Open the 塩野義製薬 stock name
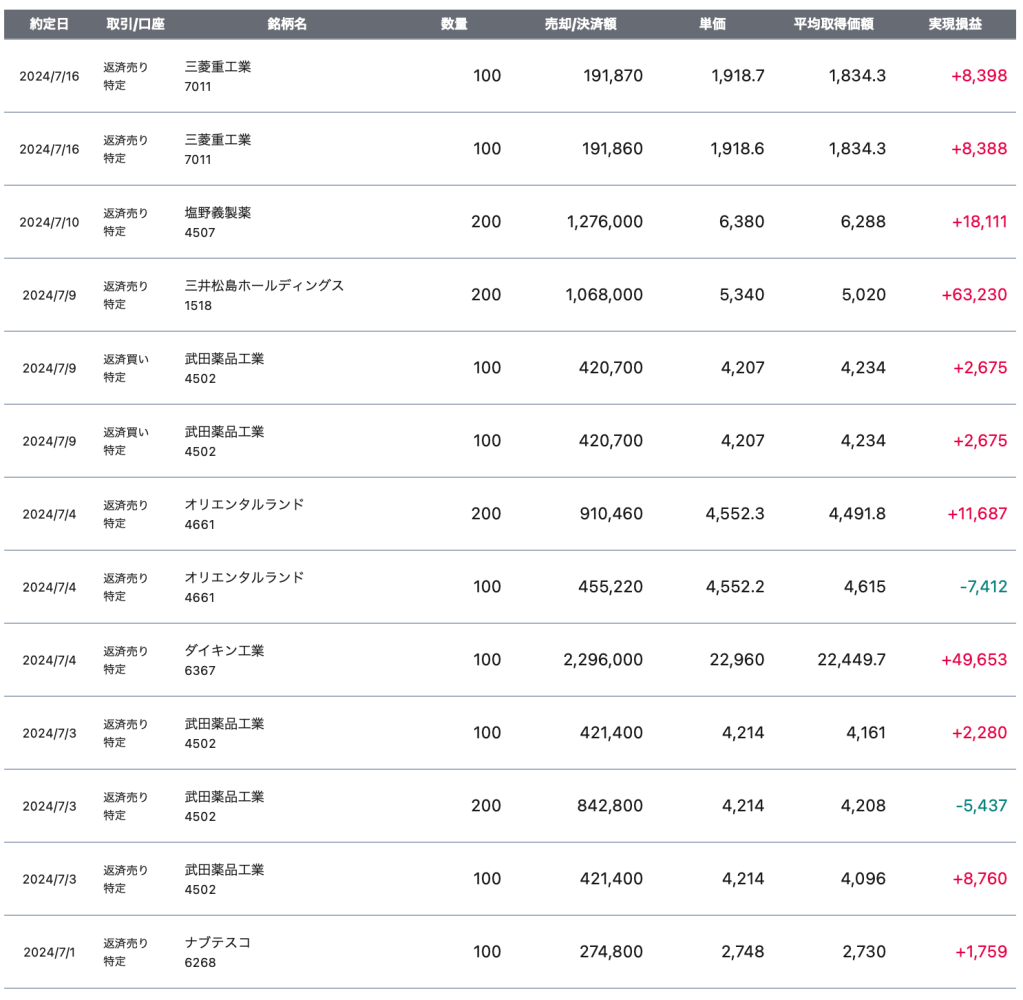This screenshot has width=1023, height=1000. coord(218,213)
